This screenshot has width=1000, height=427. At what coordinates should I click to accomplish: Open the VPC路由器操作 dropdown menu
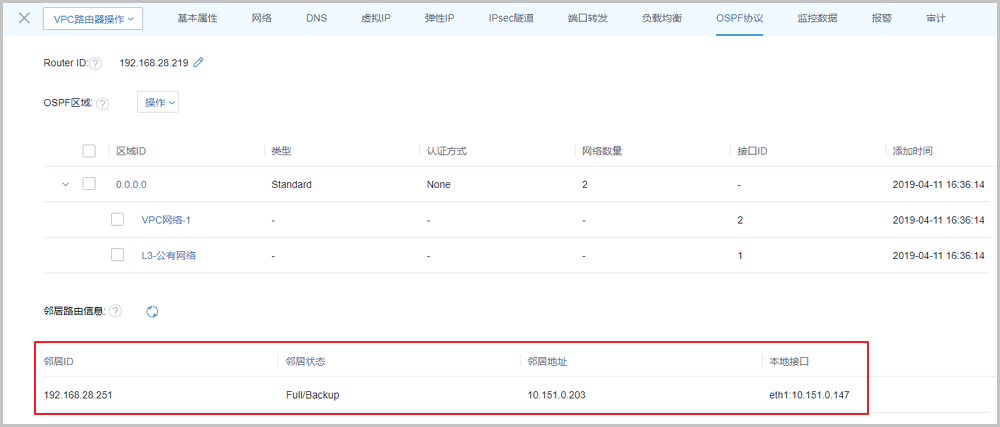click(93, 19)
